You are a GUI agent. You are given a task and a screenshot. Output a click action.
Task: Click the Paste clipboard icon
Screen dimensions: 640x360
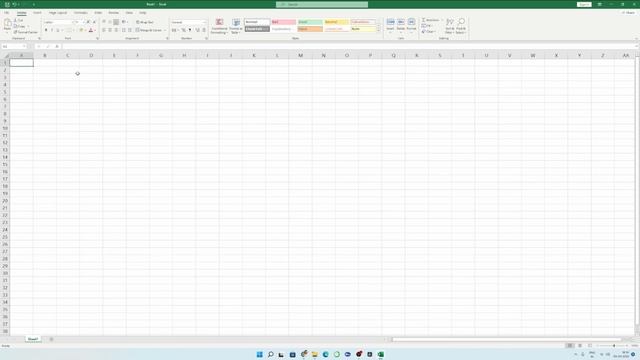tap(7, 23)
